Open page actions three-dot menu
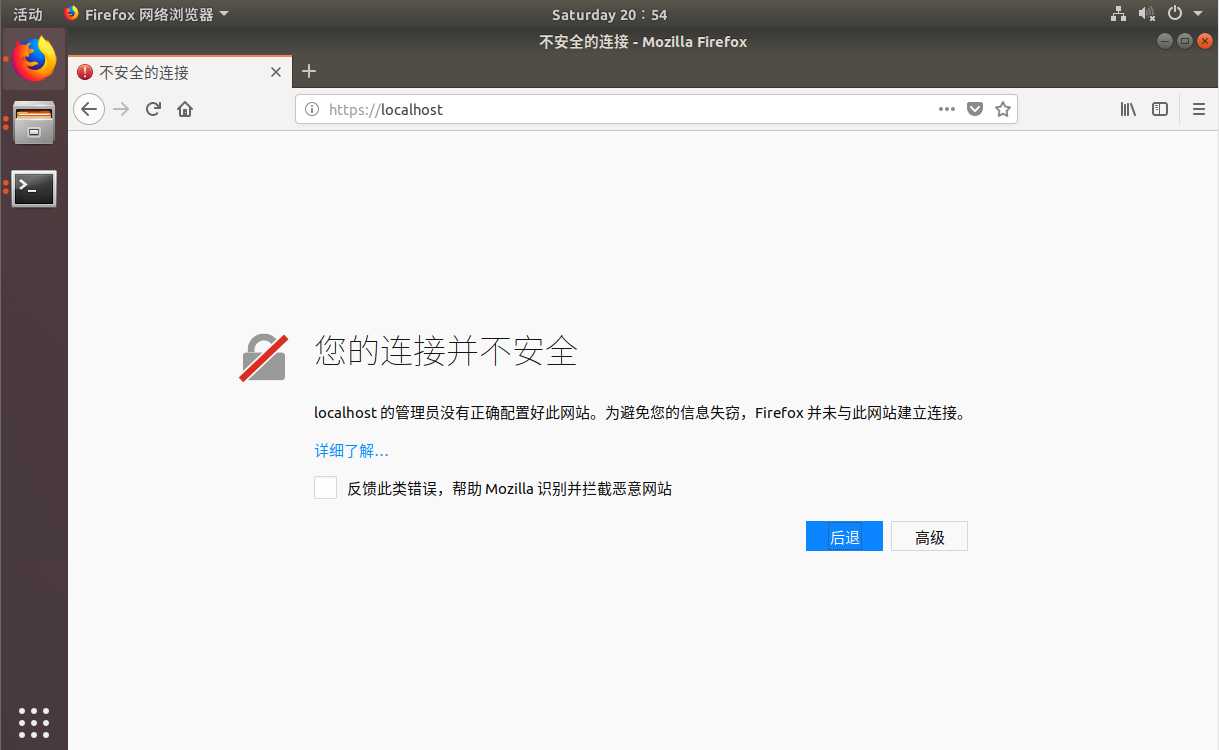 (x=947, y=110)
